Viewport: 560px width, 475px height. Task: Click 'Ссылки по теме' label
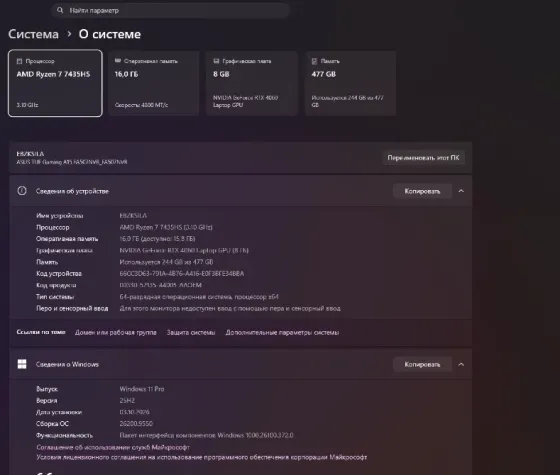pos(41,332)
